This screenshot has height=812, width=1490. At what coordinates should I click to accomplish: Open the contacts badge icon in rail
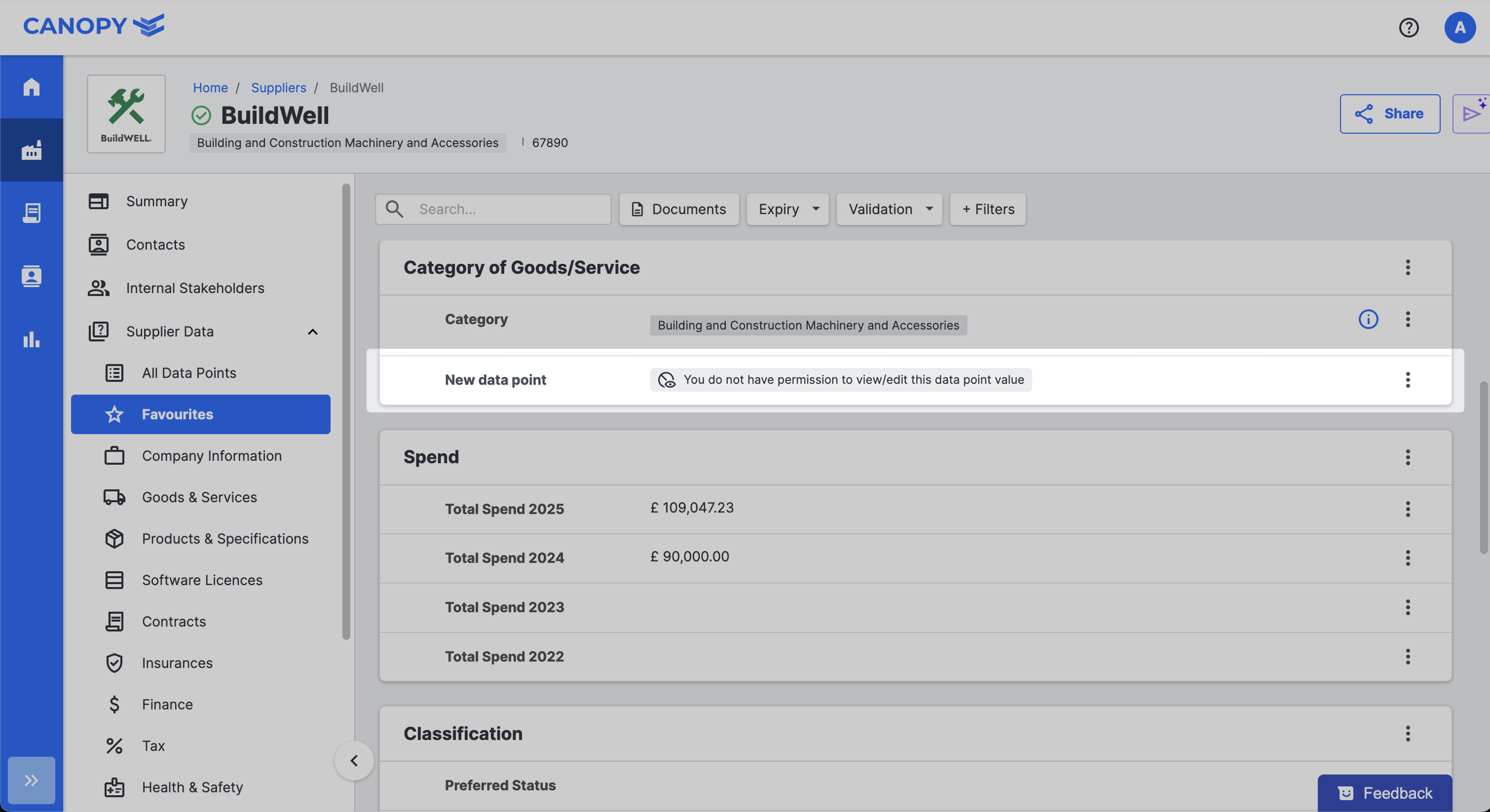coord(31,276)
